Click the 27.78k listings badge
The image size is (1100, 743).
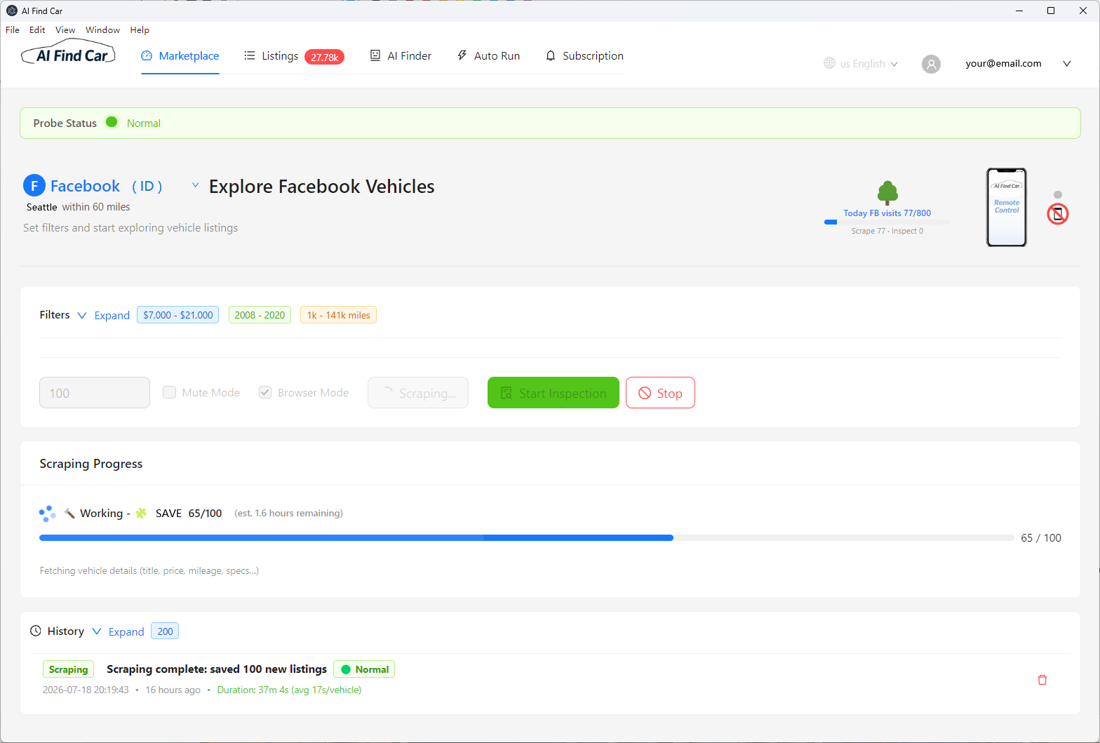(x=324, y=57)
